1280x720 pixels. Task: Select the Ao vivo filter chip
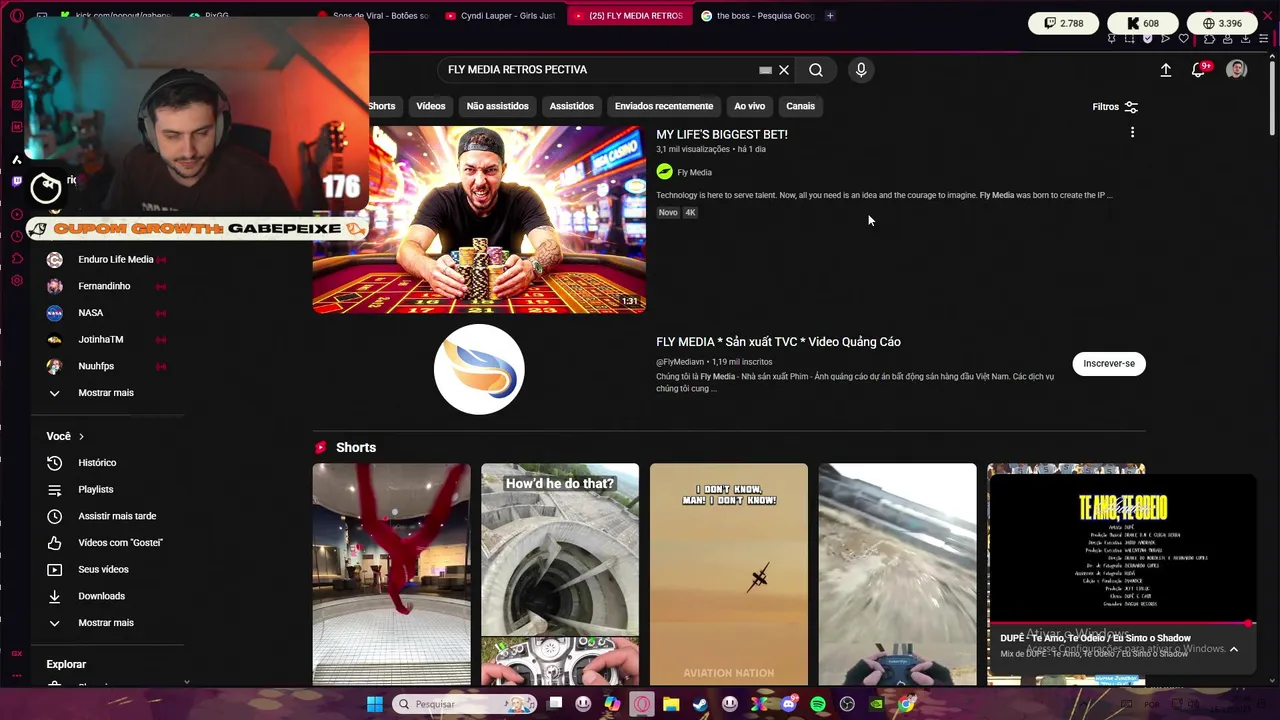click(x=749, y=106)
